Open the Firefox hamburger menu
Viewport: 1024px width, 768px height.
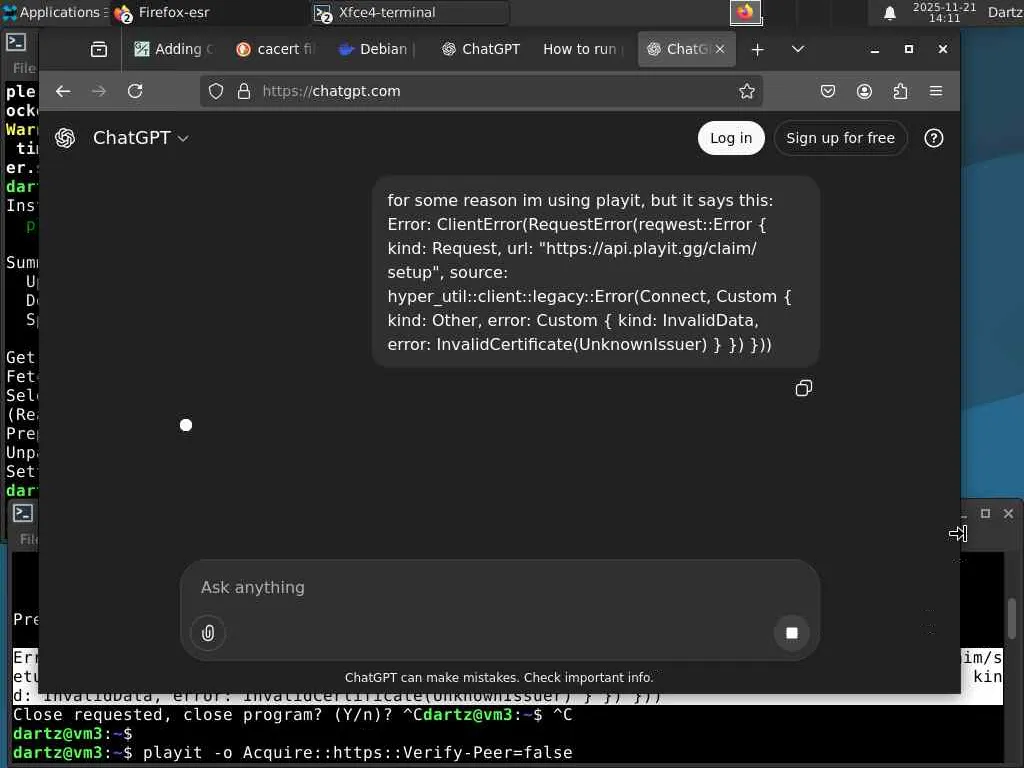tap(936, 91)
